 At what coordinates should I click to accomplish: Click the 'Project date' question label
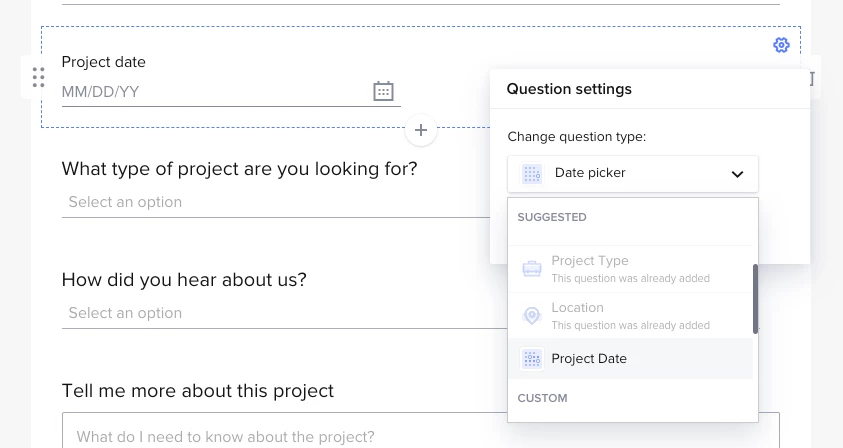(104, 62)
